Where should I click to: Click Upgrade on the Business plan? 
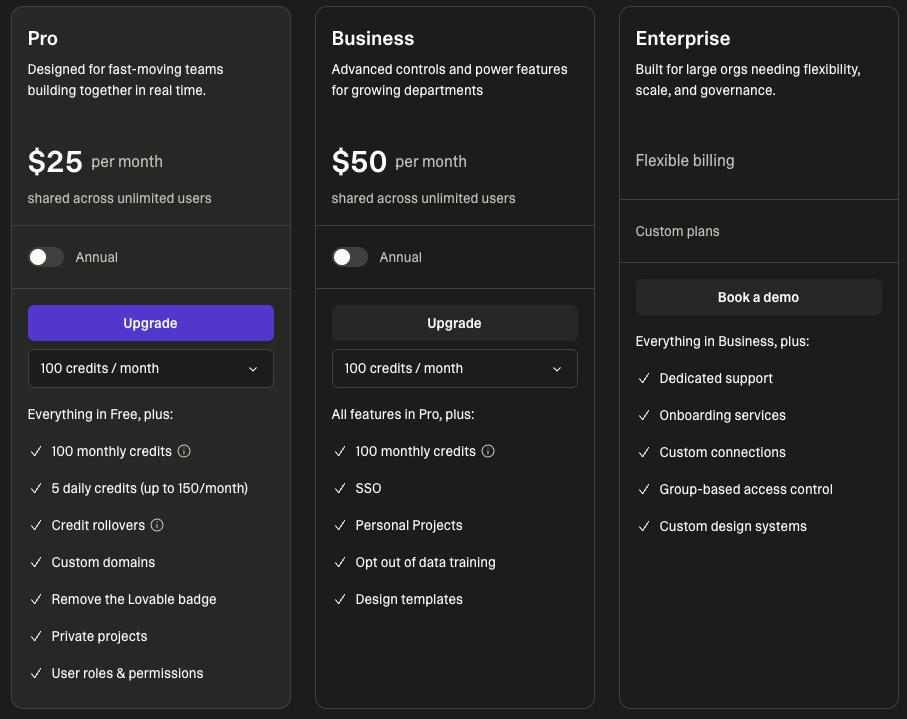(454, 323)
